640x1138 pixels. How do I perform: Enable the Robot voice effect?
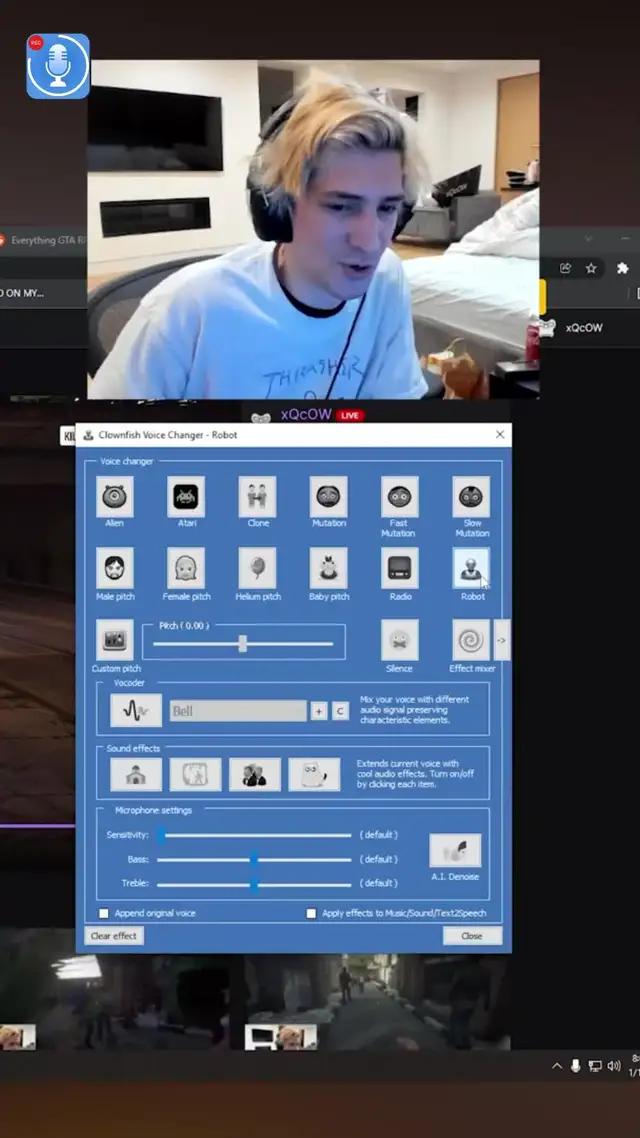coord(471,568)
